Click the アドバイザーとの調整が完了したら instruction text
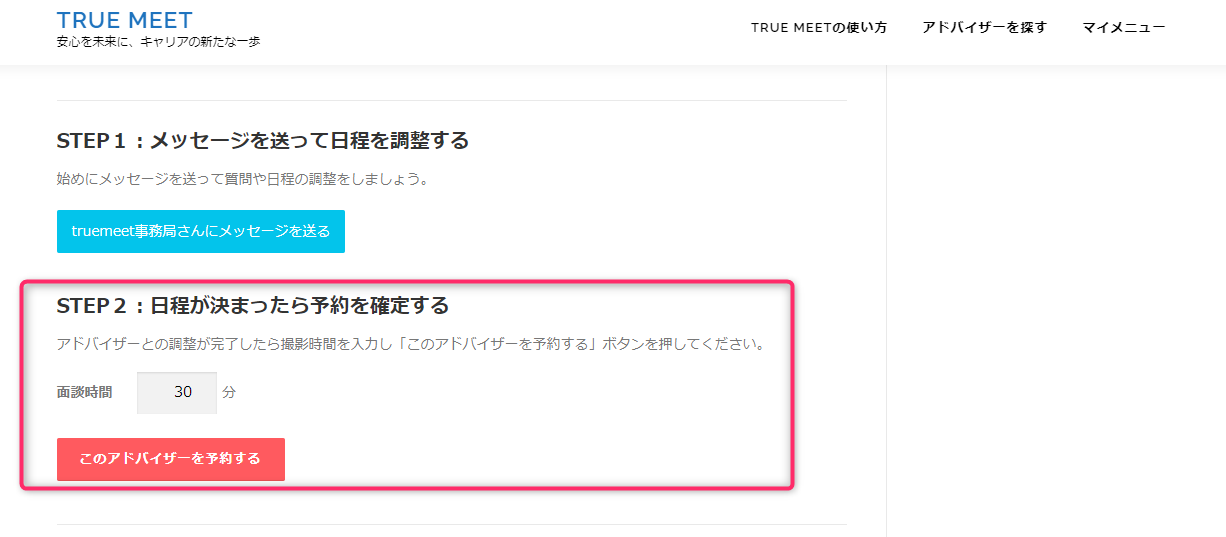 (412, 344)
